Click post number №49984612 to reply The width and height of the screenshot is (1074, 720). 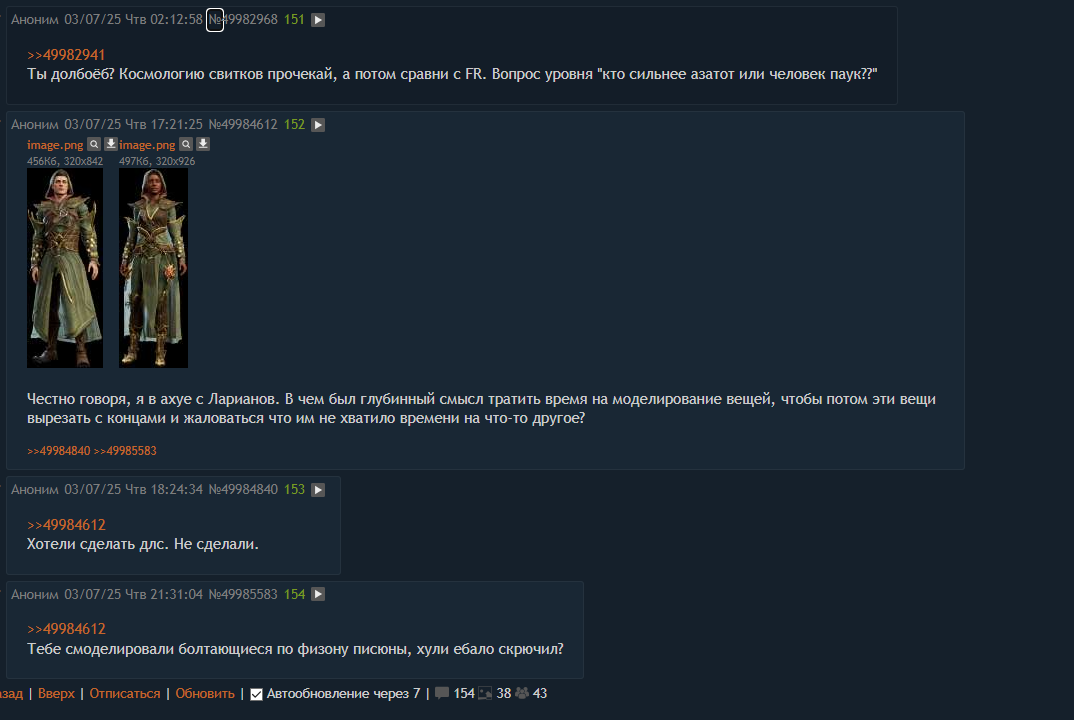(x=243, y=125)
